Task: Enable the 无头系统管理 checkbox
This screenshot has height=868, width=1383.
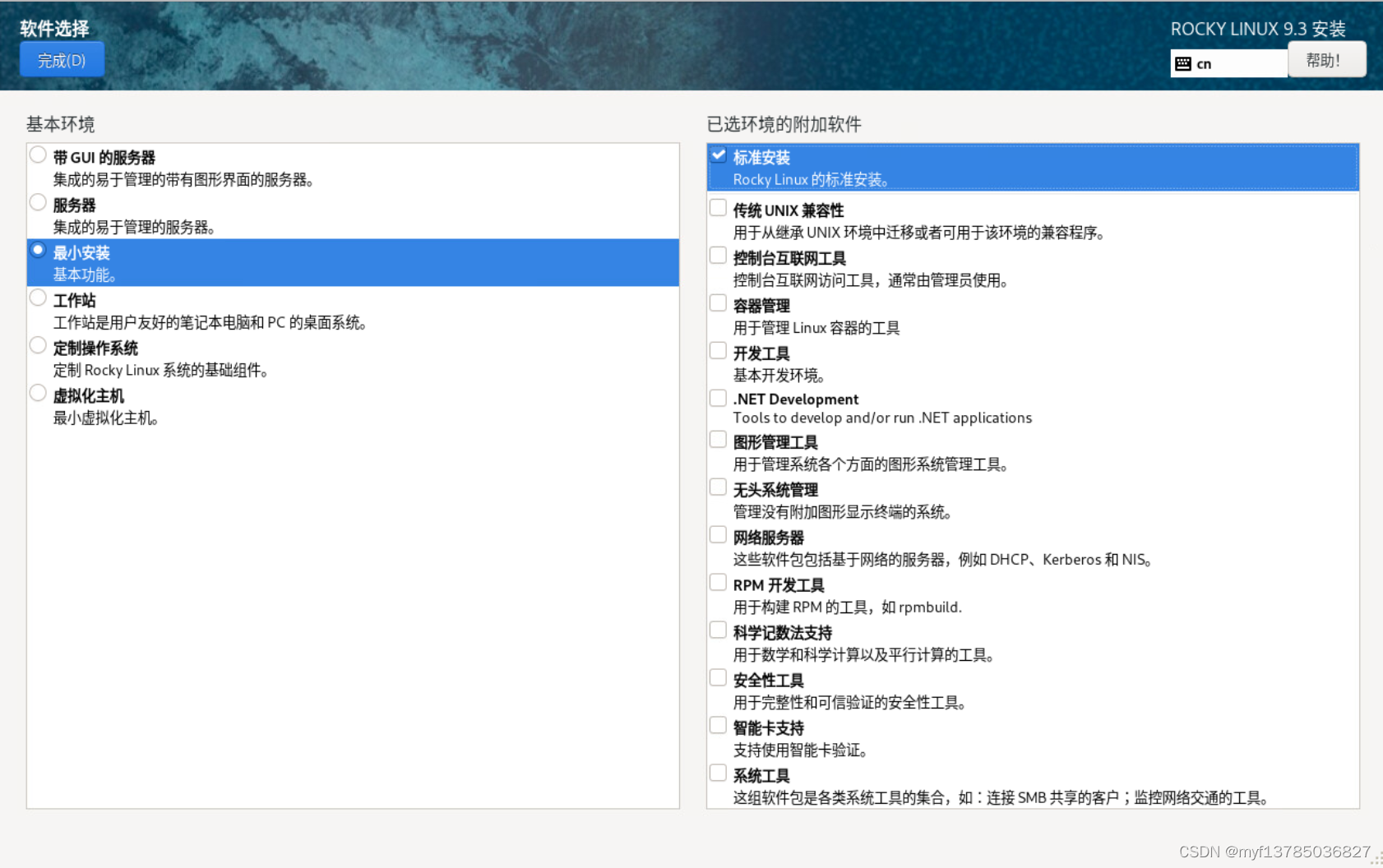Action: point(718,487)
